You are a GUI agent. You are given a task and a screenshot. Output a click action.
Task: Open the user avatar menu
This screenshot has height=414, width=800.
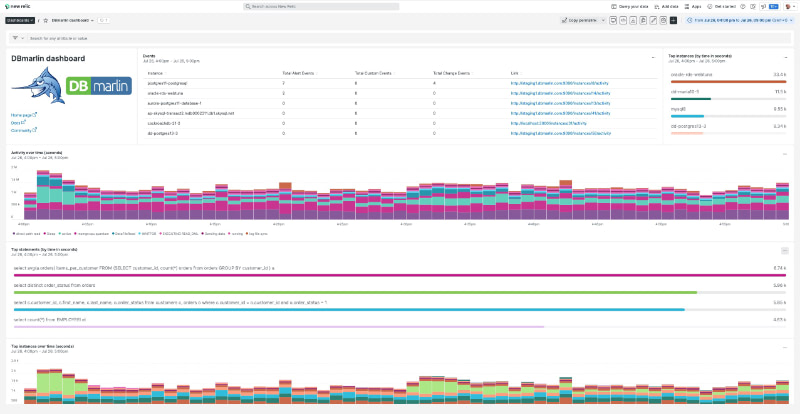pyautogui.click(x=789, y=6)
